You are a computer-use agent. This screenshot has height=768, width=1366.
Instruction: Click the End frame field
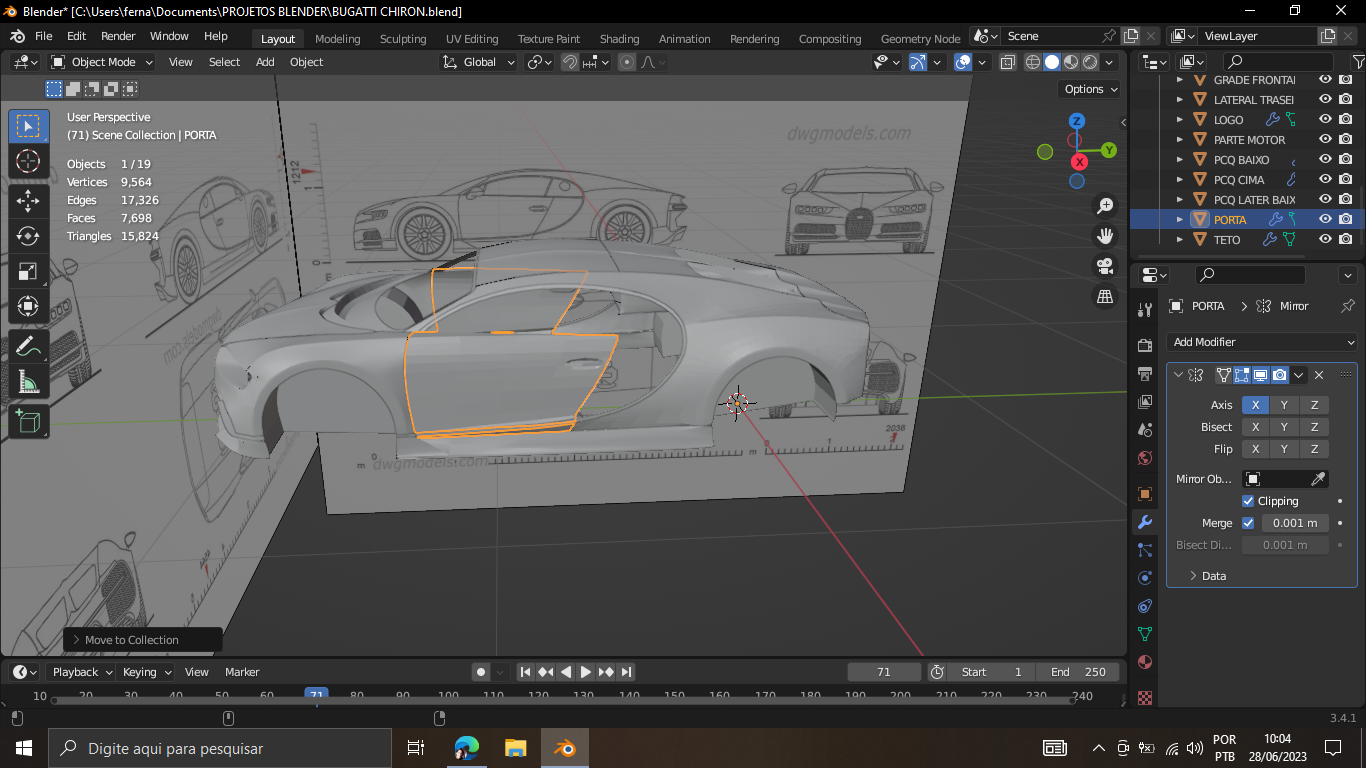point(1079,672)
